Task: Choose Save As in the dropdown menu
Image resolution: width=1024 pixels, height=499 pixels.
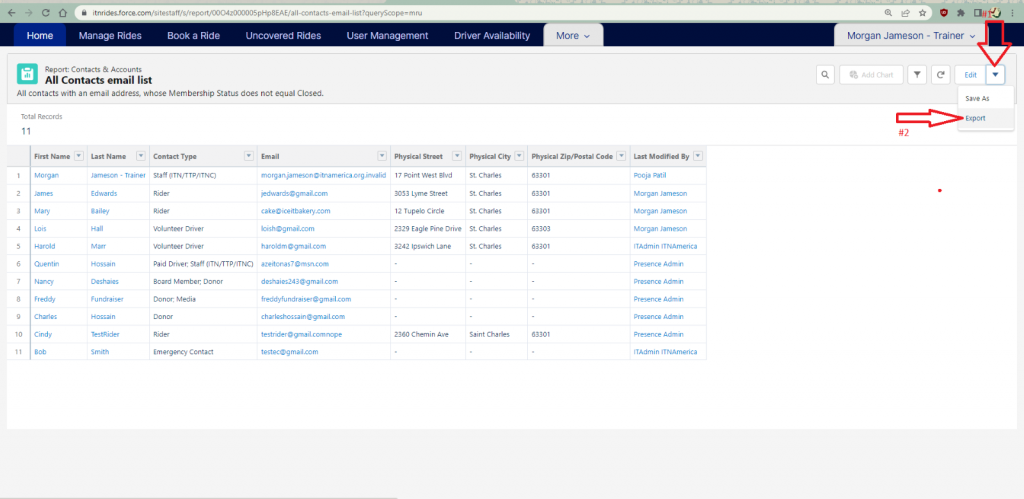Action: pyautogui.click(x=977, y=98)
